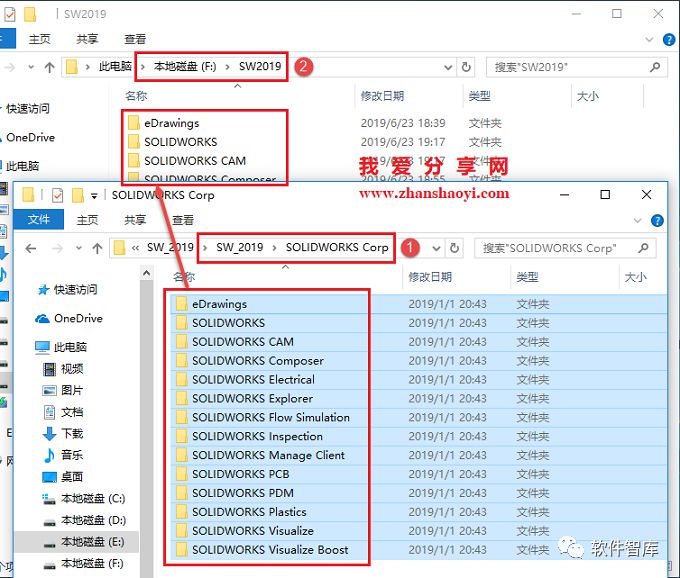This screenshot has height=578, width=680.
Task: Select SOLIDWORKS CAM folder in SW2019 window
Action: tap(195, 161)
